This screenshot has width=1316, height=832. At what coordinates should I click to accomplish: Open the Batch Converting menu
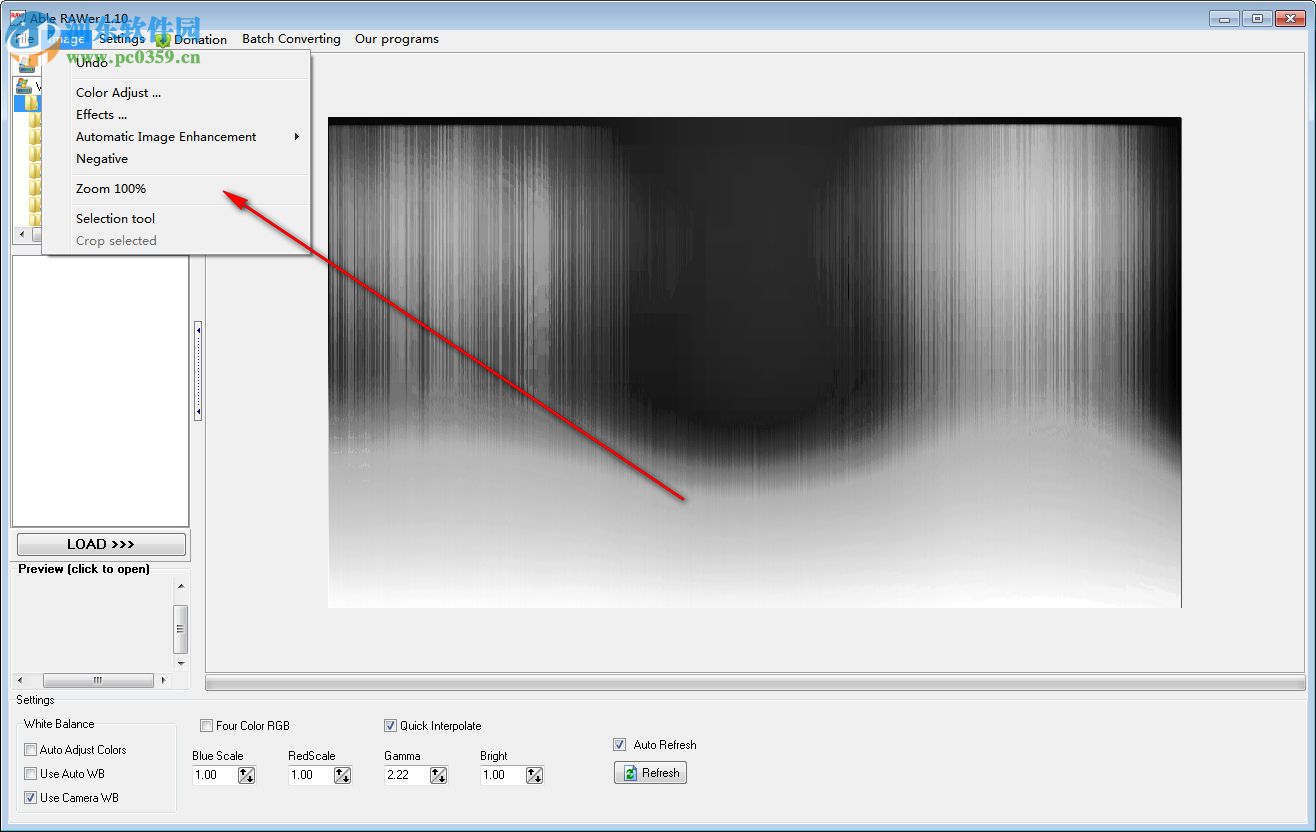pos(291,39)
